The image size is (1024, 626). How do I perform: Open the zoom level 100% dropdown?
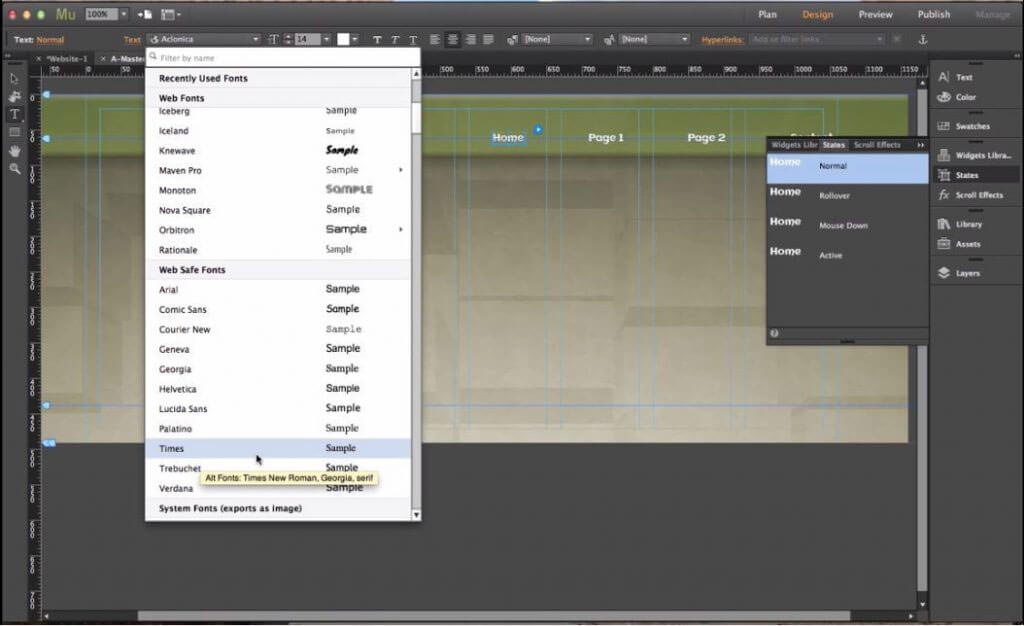(123, 14)
